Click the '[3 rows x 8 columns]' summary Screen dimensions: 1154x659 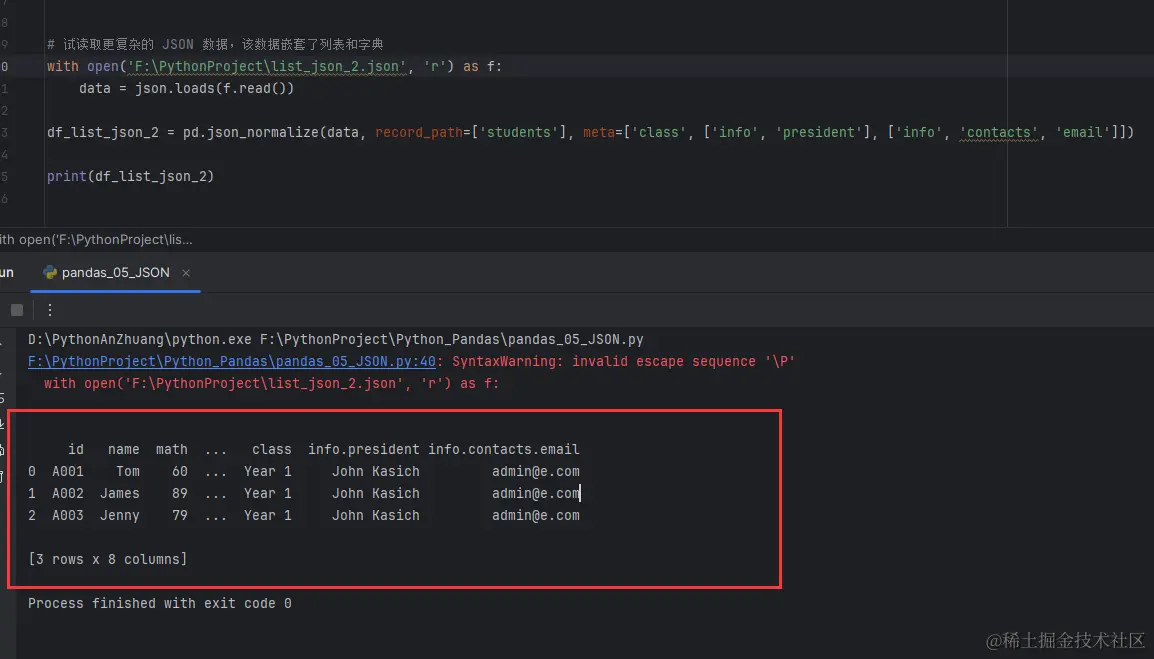tap(107, 560)
